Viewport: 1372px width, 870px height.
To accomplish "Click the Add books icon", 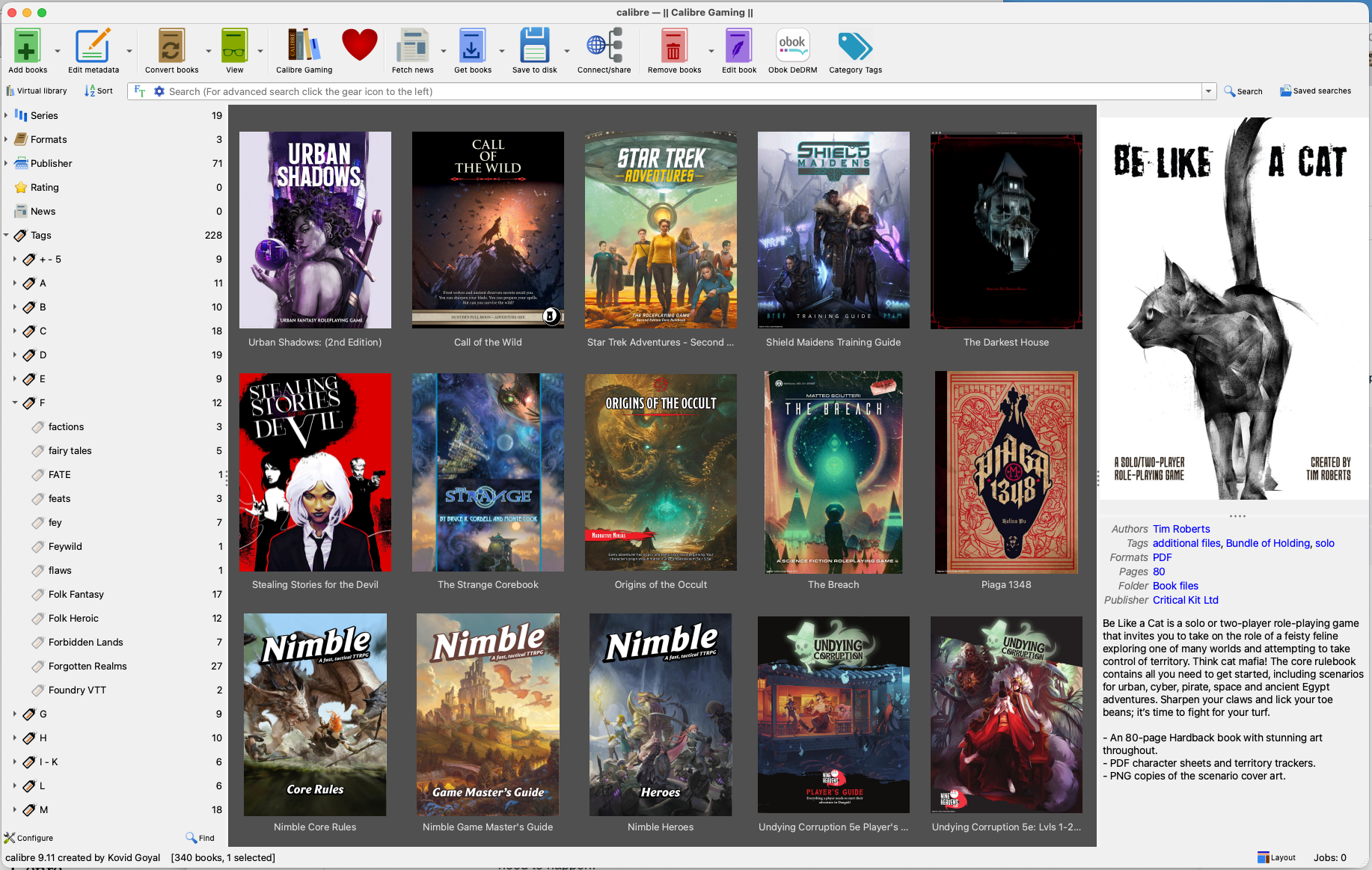I will pyautogui.click(x=27, y=46).
